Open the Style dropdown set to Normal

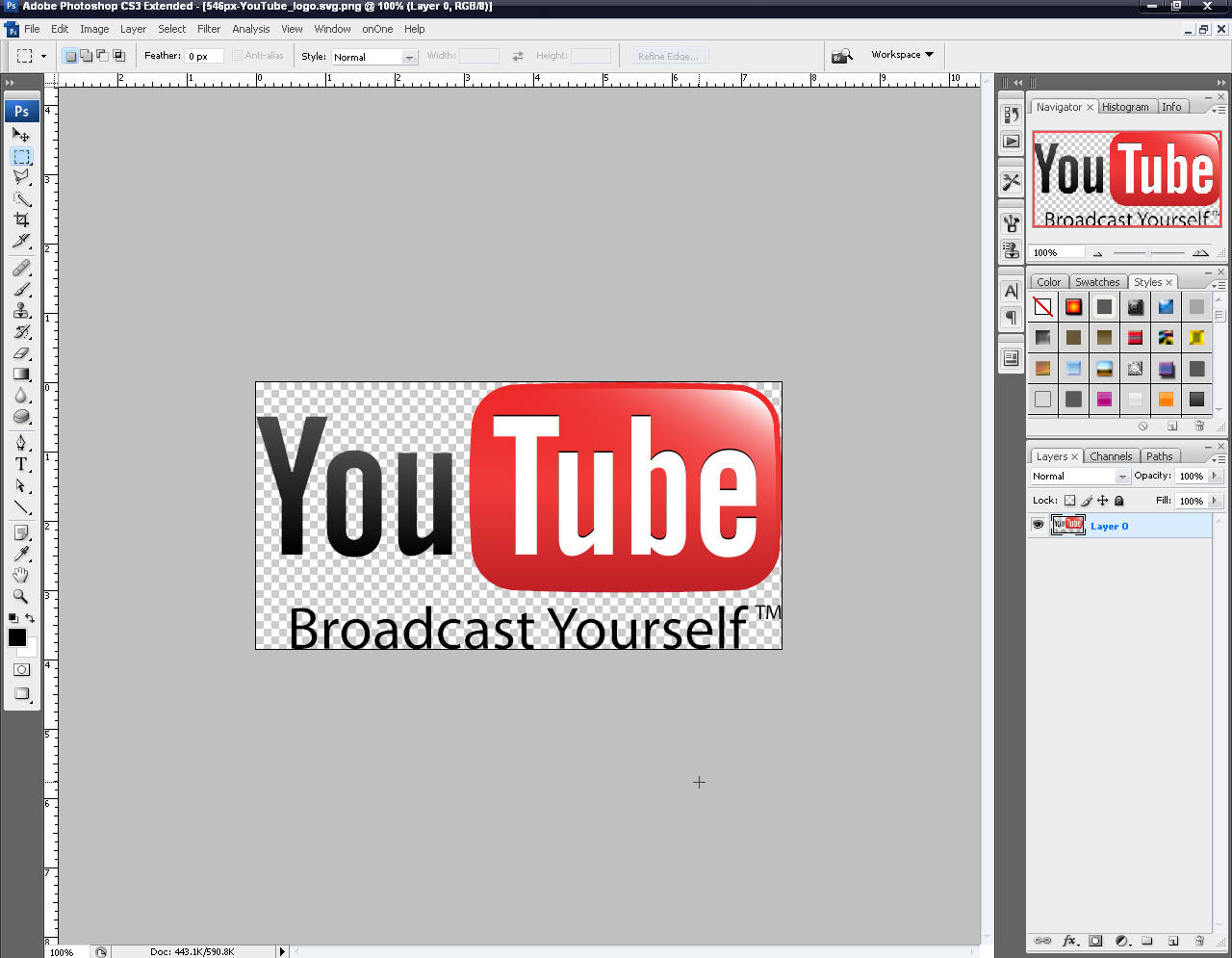[x=374, y=57]
